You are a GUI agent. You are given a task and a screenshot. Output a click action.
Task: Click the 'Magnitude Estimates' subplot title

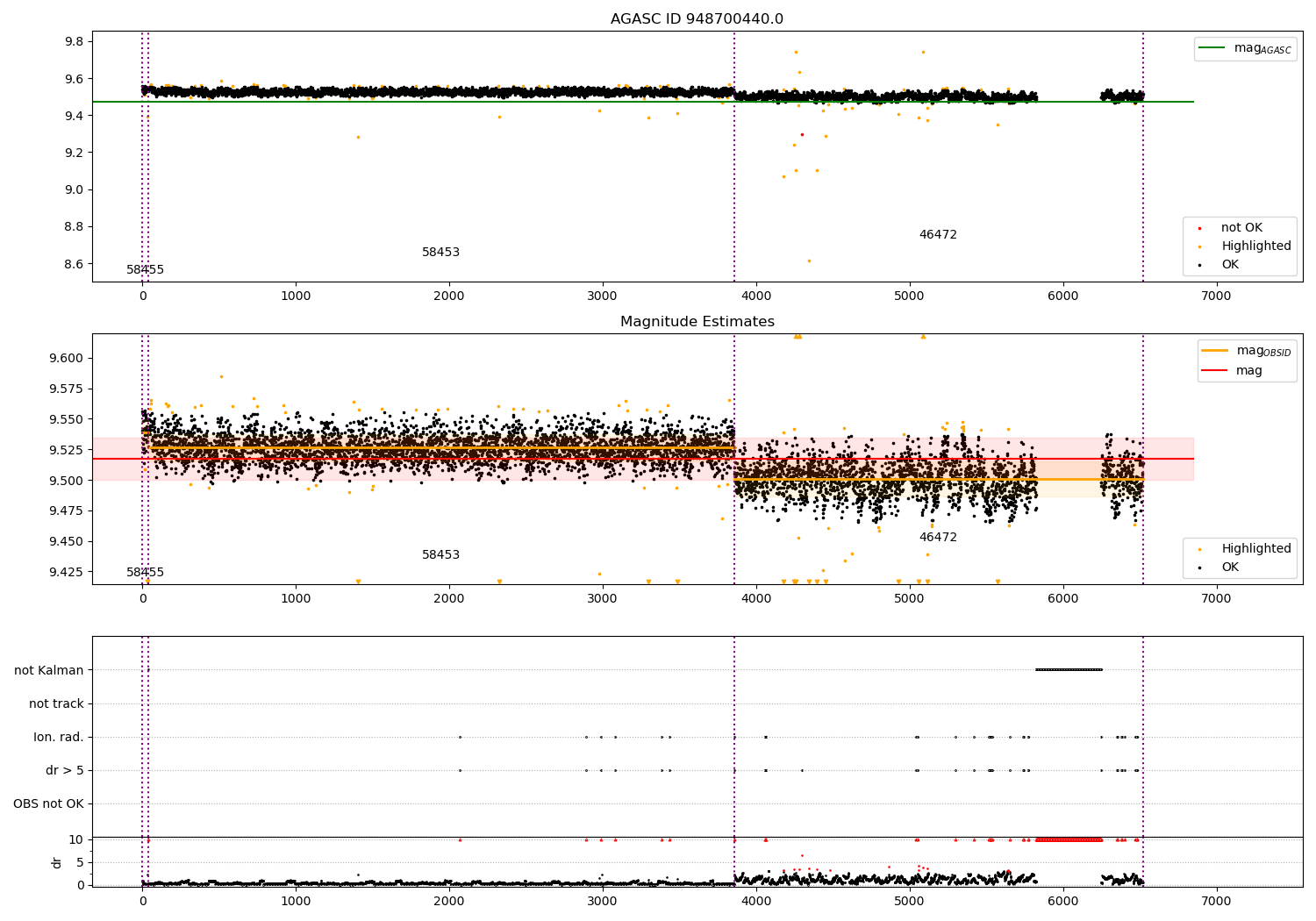point(697,322)
